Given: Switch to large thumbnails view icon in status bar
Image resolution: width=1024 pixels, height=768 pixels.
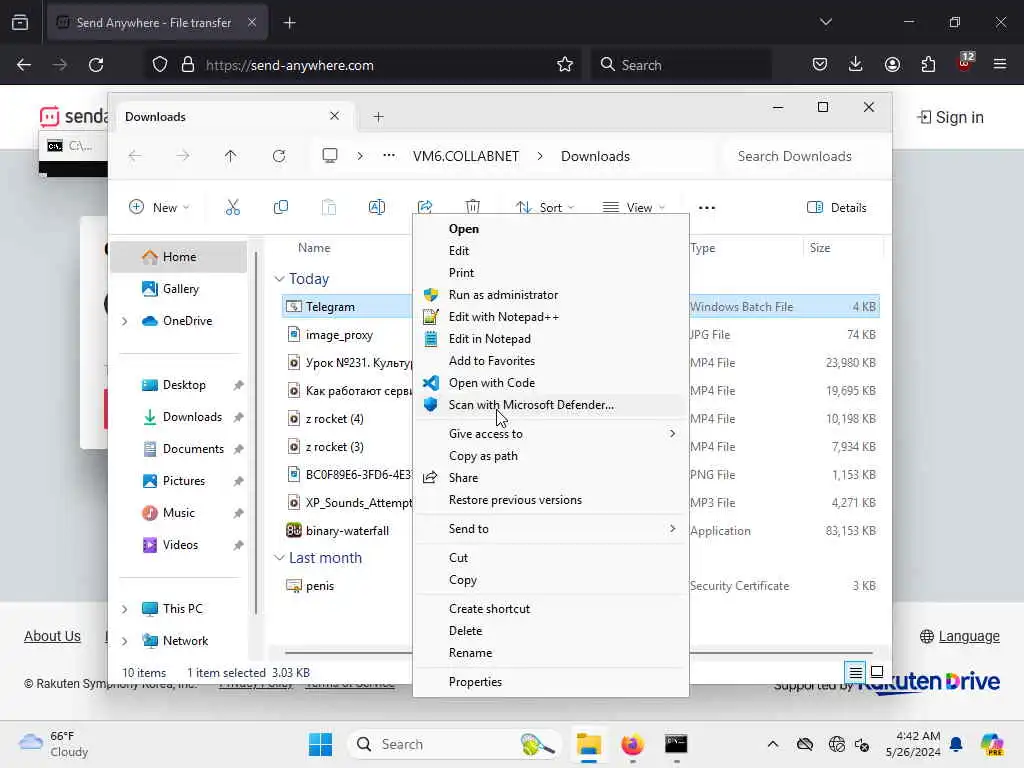Looking at the screenshot, I should [x=877, y=672].
